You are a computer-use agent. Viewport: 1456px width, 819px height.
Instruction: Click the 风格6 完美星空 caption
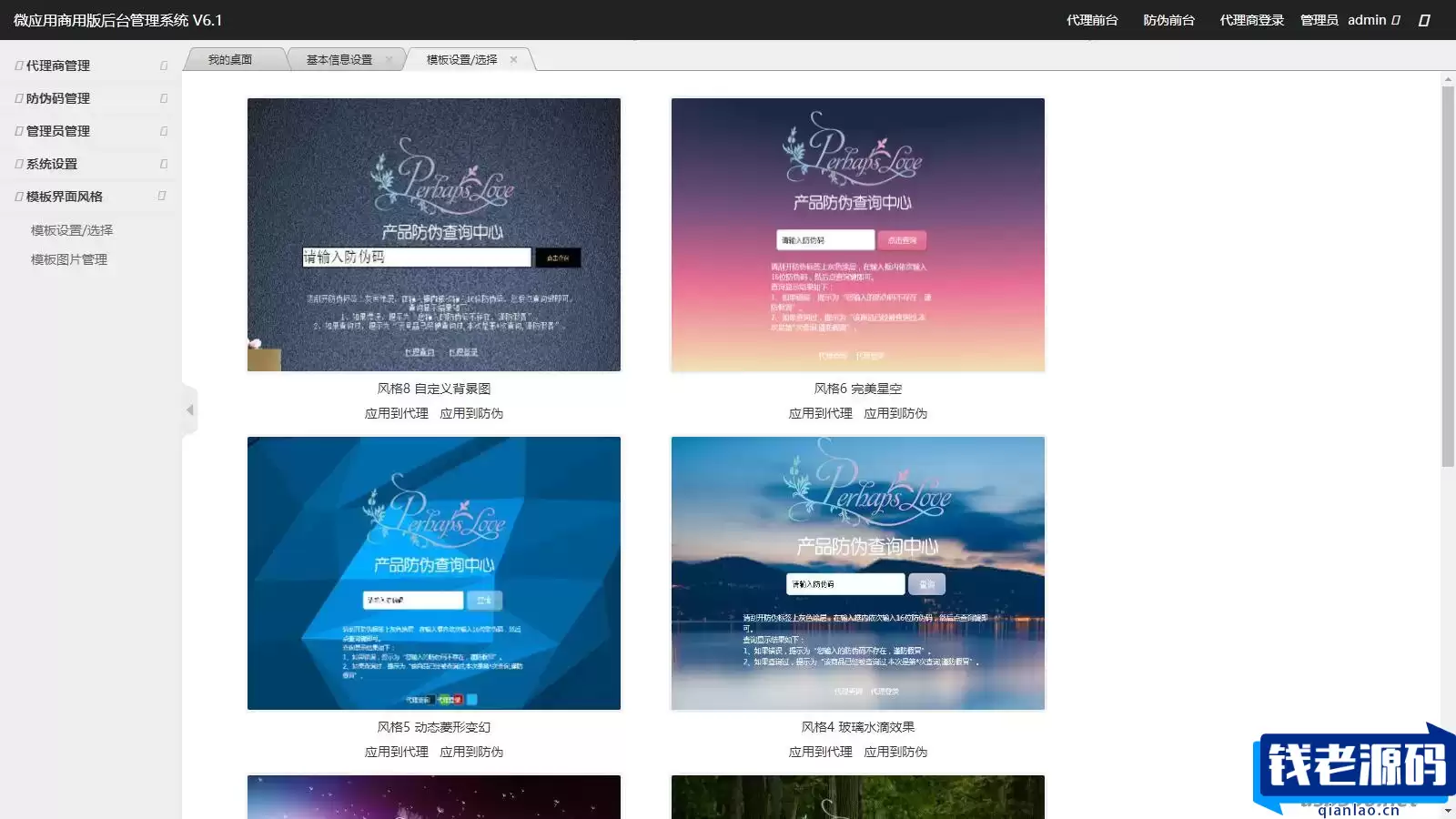point(858,389)
